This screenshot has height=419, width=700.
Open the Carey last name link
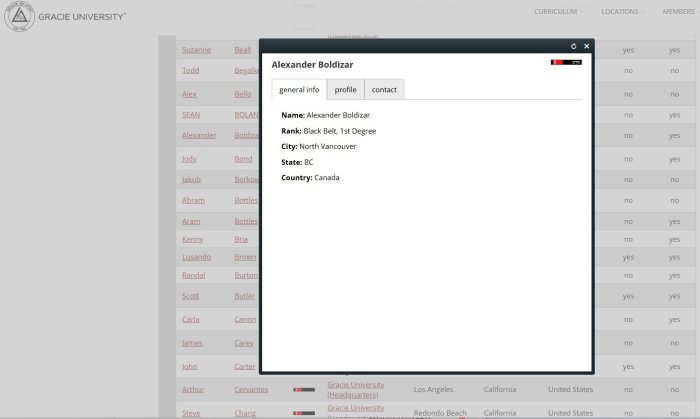click(244, 343)
